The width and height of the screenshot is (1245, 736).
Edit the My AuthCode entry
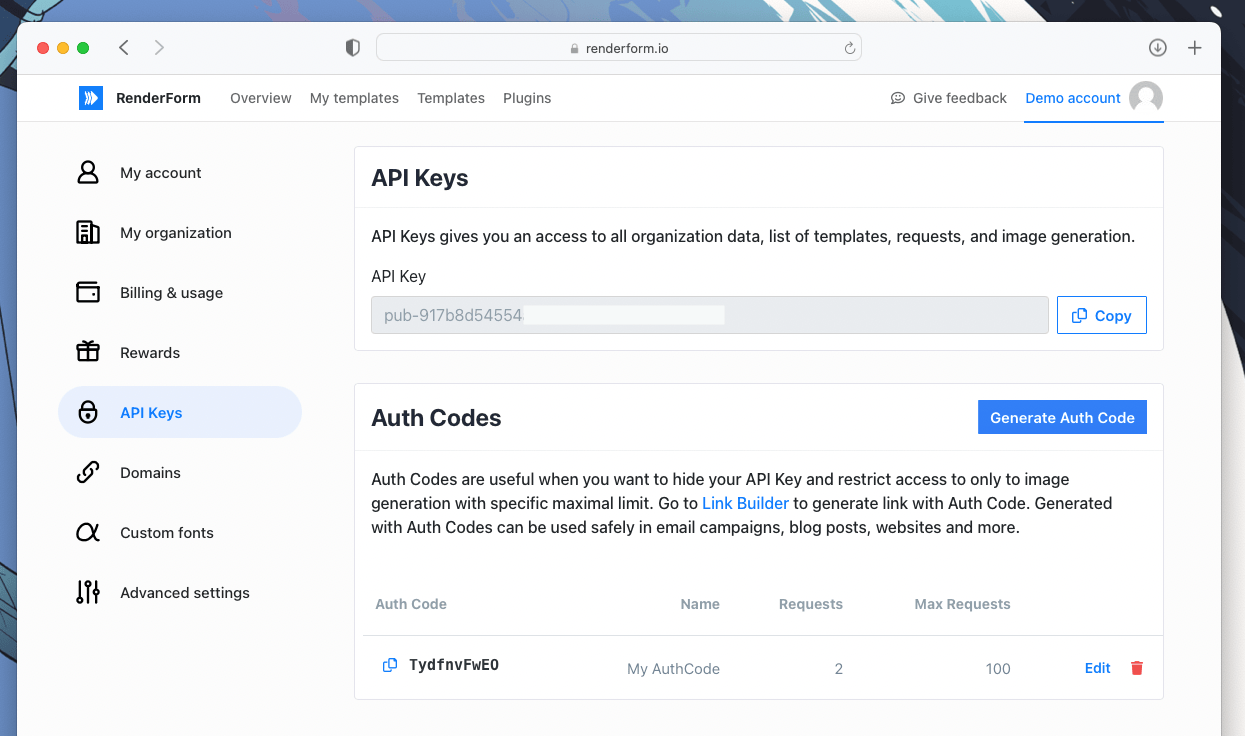tap(1097, 668)
